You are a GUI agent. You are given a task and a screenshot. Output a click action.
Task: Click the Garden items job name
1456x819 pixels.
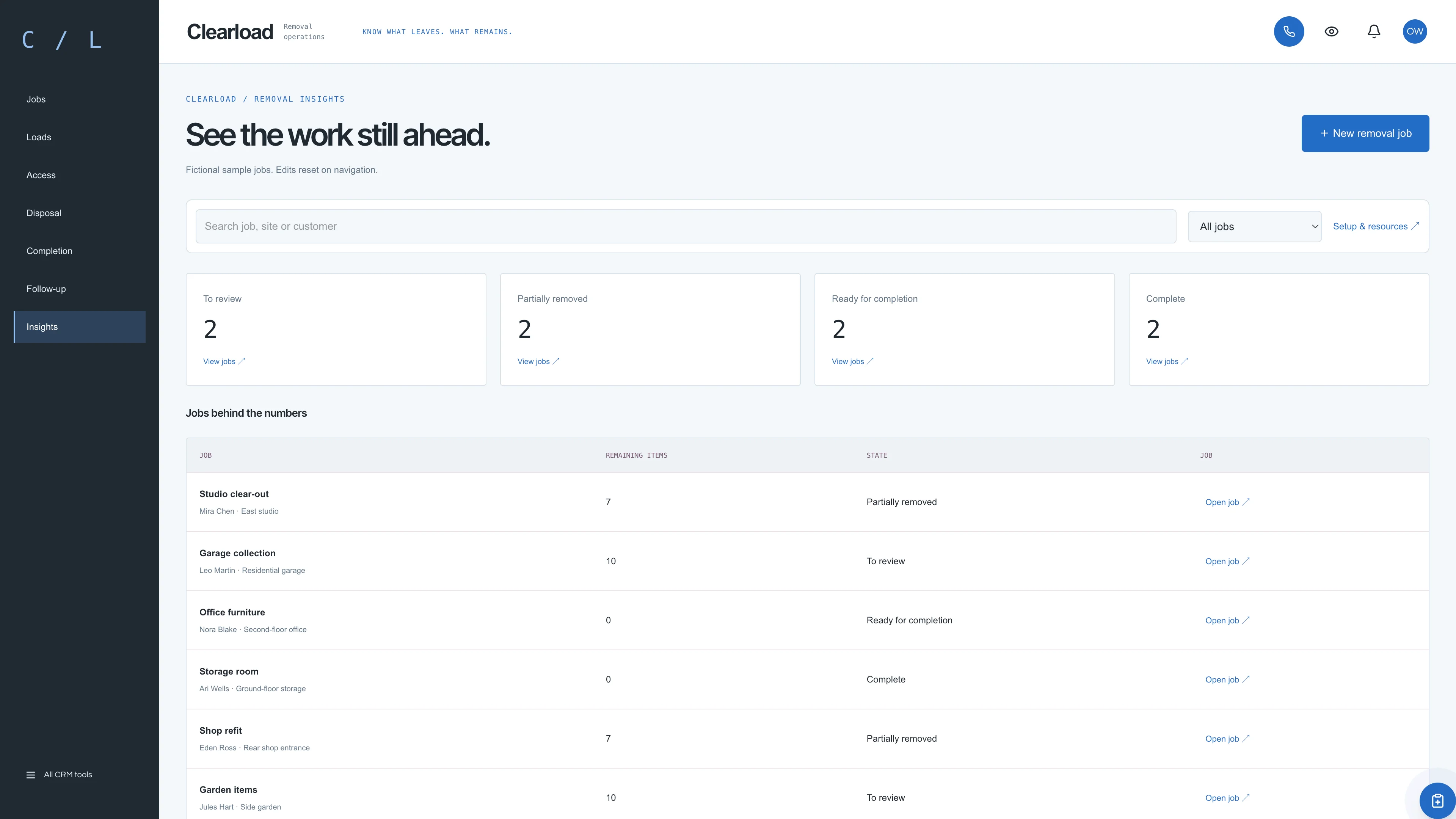[x=228, y=790]
